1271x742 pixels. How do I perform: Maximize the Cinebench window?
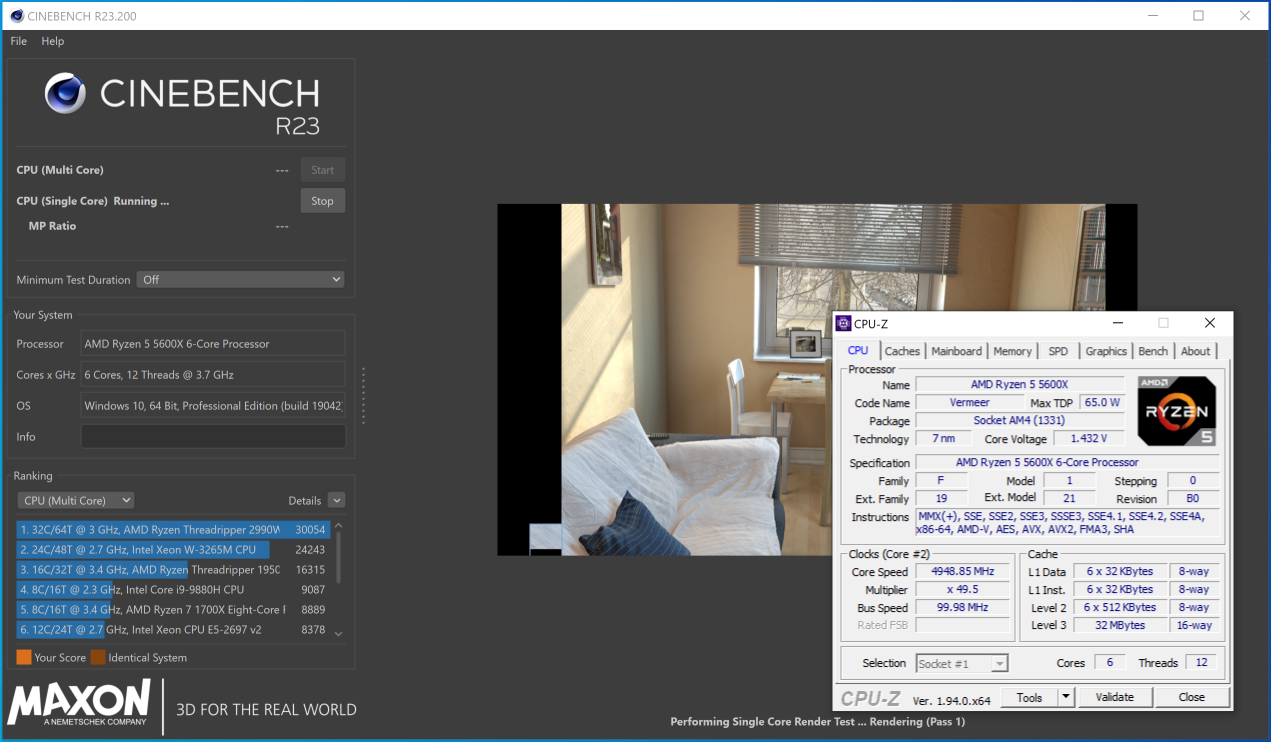(1198, 15)
